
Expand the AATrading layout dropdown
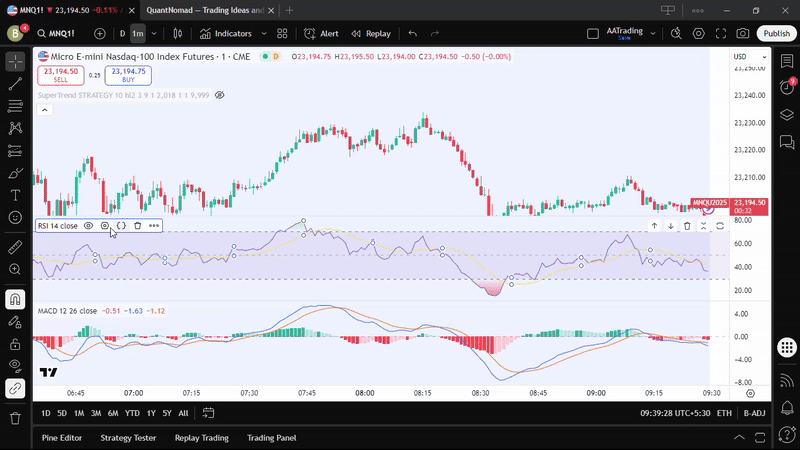click(653, 34)
